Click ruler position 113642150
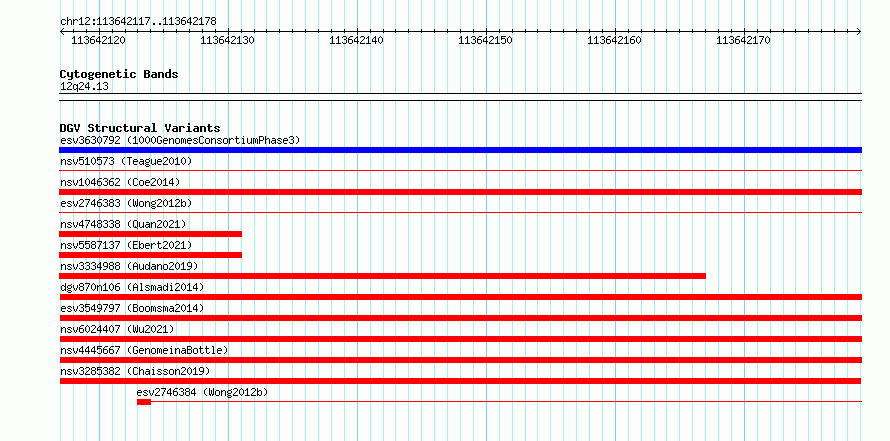This screenshot has width=890, height=441. pos(485,40)
